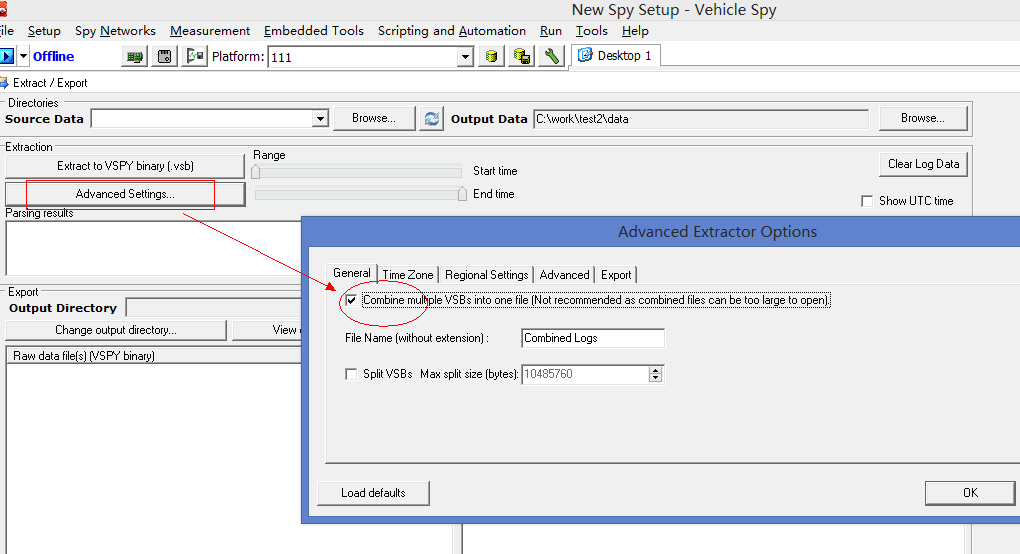Click the End time range slider
Screen dimensions: 1020x554
point(461,194)
